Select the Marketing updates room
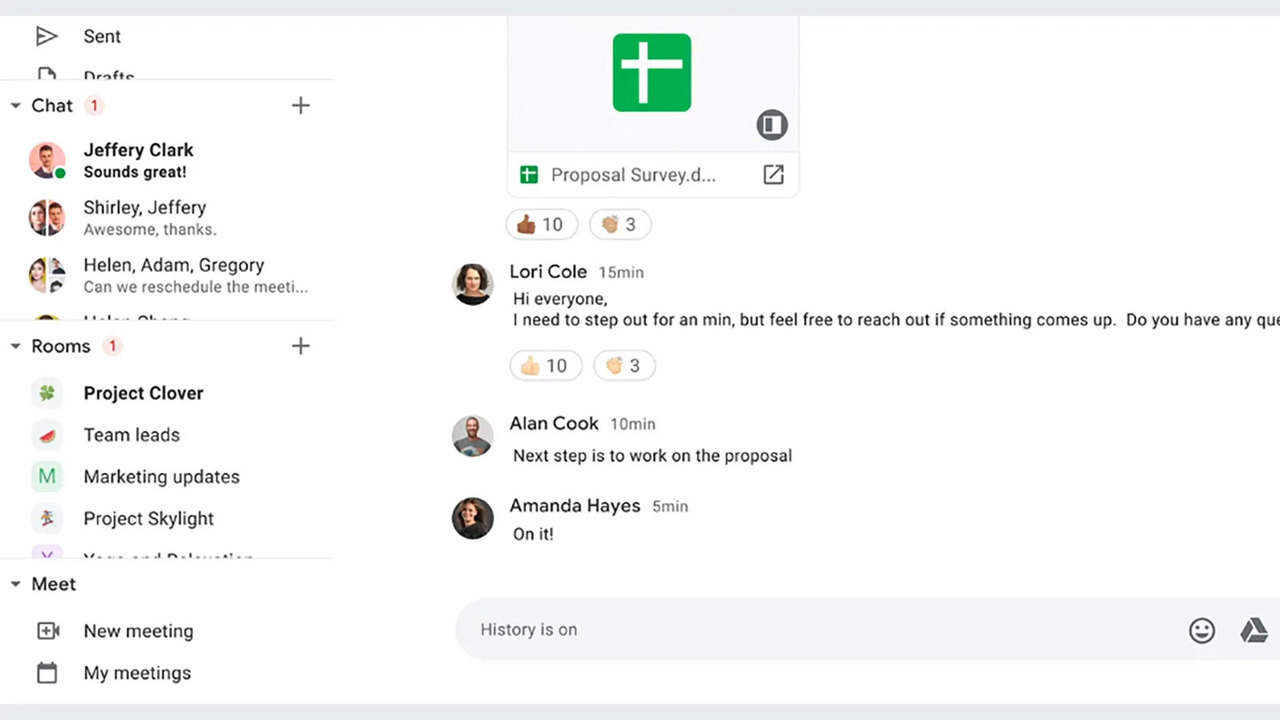The width and height of the screenshot is (1280, 720). pyautogui.click(x=161, y=477)
